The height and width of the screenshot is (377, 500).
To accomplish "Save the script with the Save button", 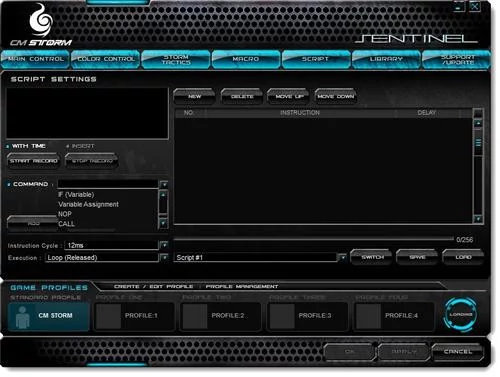I will (x=417, y=257).
